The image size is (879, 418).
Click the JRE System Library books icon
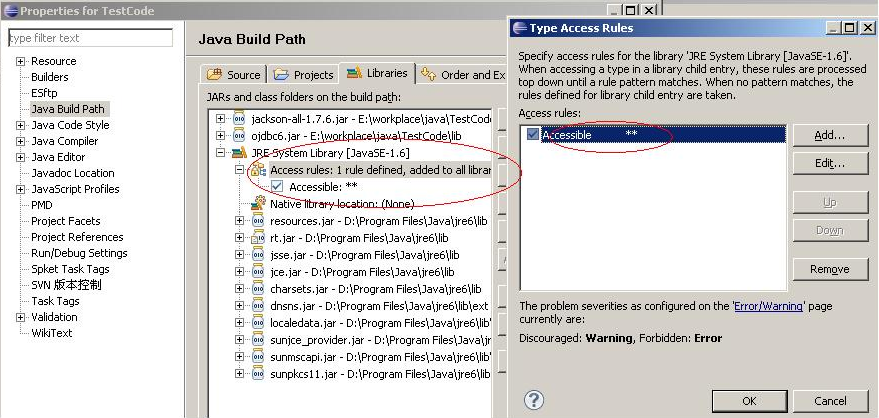point(239,152)
